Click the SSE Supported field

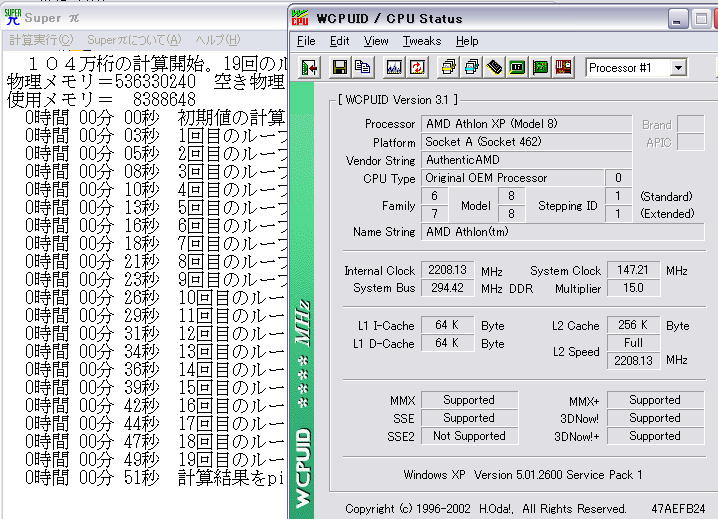469,418
